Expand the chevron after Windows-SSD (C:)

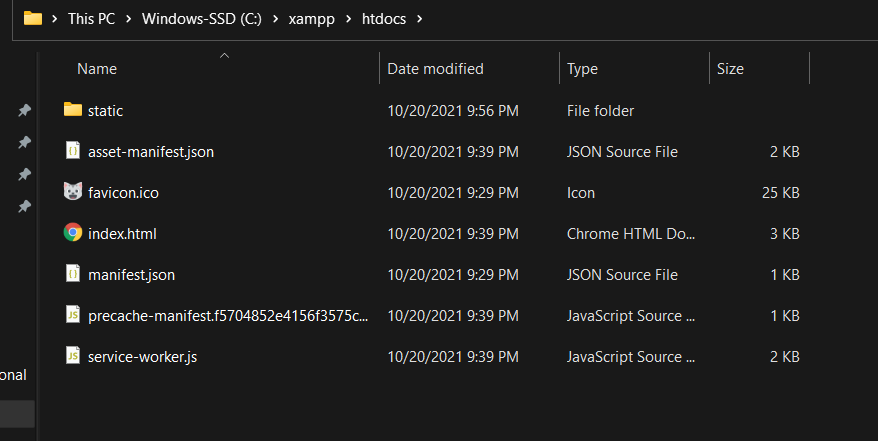pos(275,19)
